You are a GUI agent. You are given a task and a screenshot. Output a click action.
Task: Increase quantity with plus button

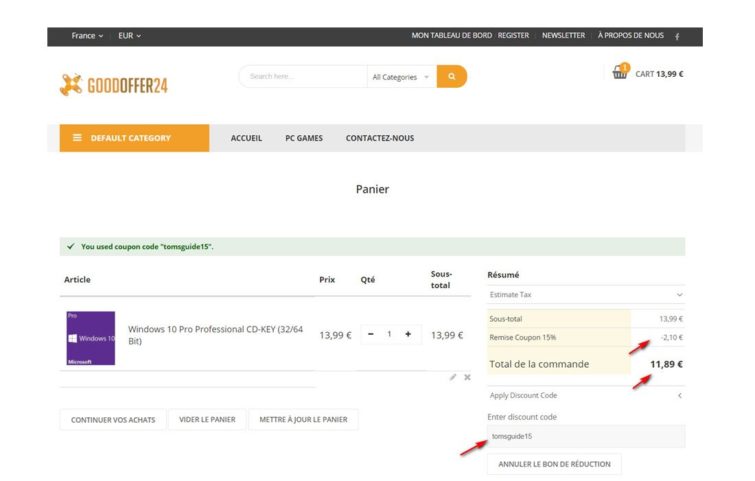tap(408, 334)
